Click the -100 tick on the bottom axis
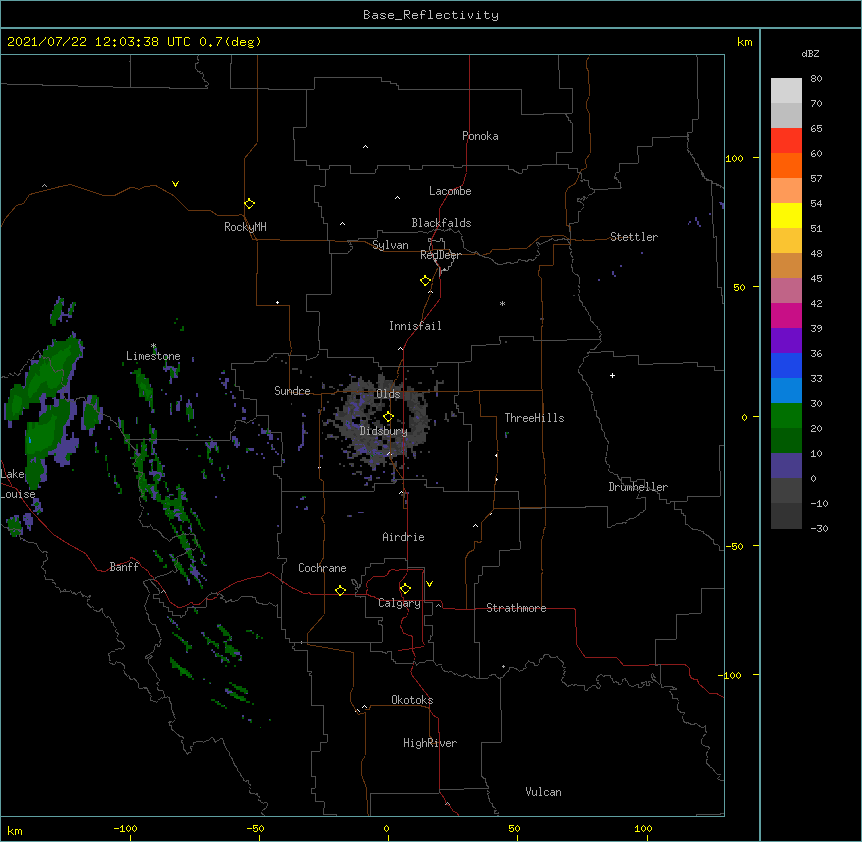Viewport: 862px width, 842px height. 125,828
